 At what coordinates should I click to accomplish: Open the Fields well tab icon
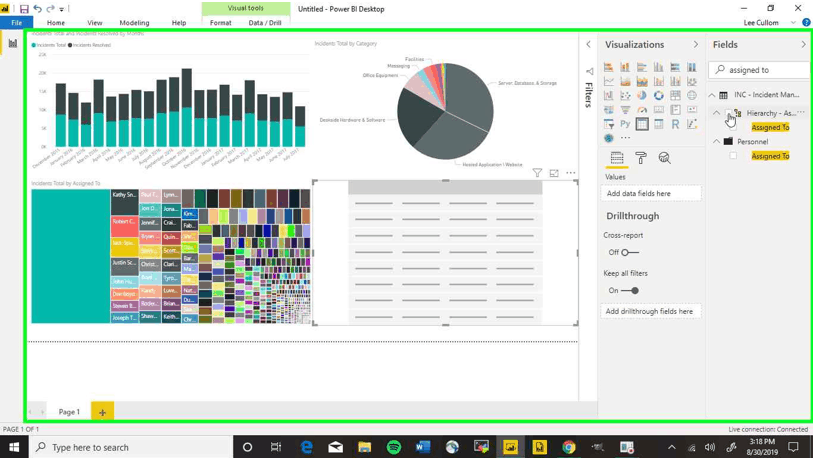[x=617, y=157]
